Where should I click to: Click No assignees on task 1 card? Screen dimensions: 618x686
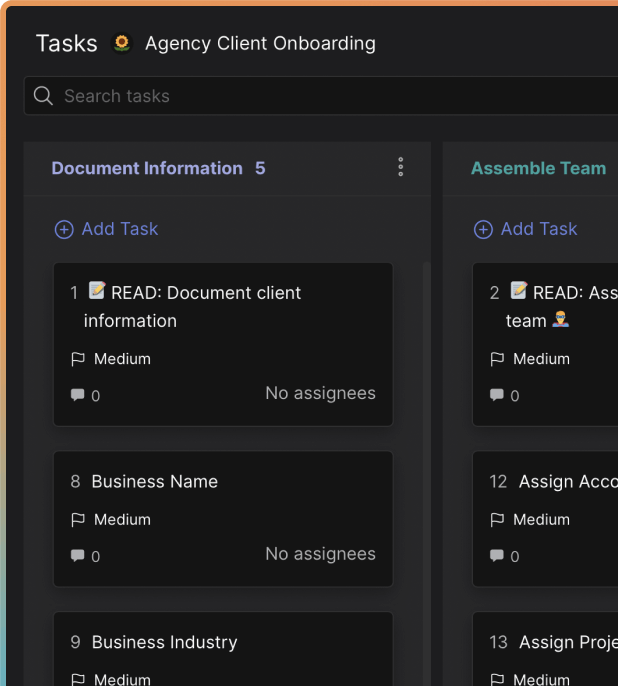click(x=320, y=393)
